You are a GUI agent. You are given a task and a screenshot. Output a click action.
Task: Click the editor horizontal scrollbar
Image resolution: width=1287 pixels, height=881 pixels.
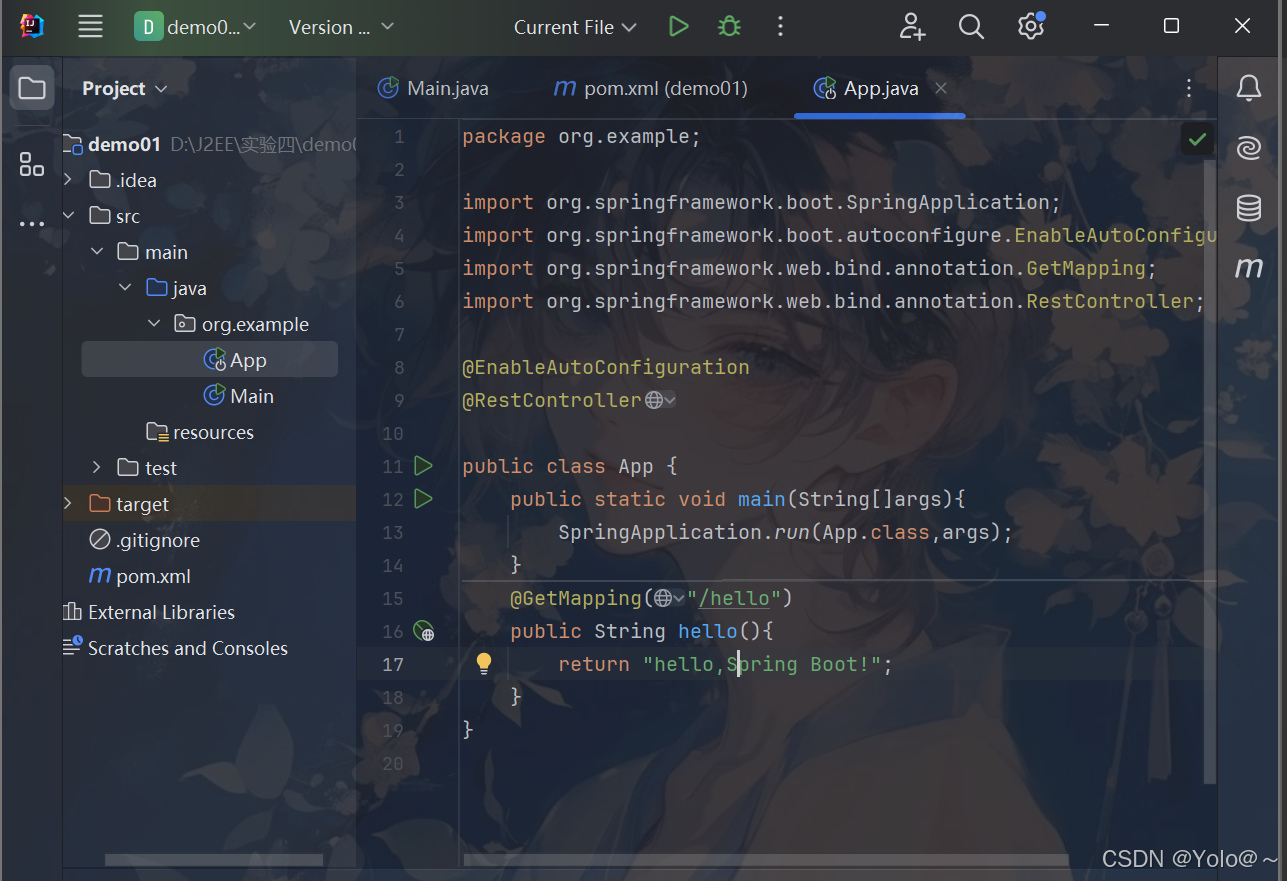coord(765,860)
